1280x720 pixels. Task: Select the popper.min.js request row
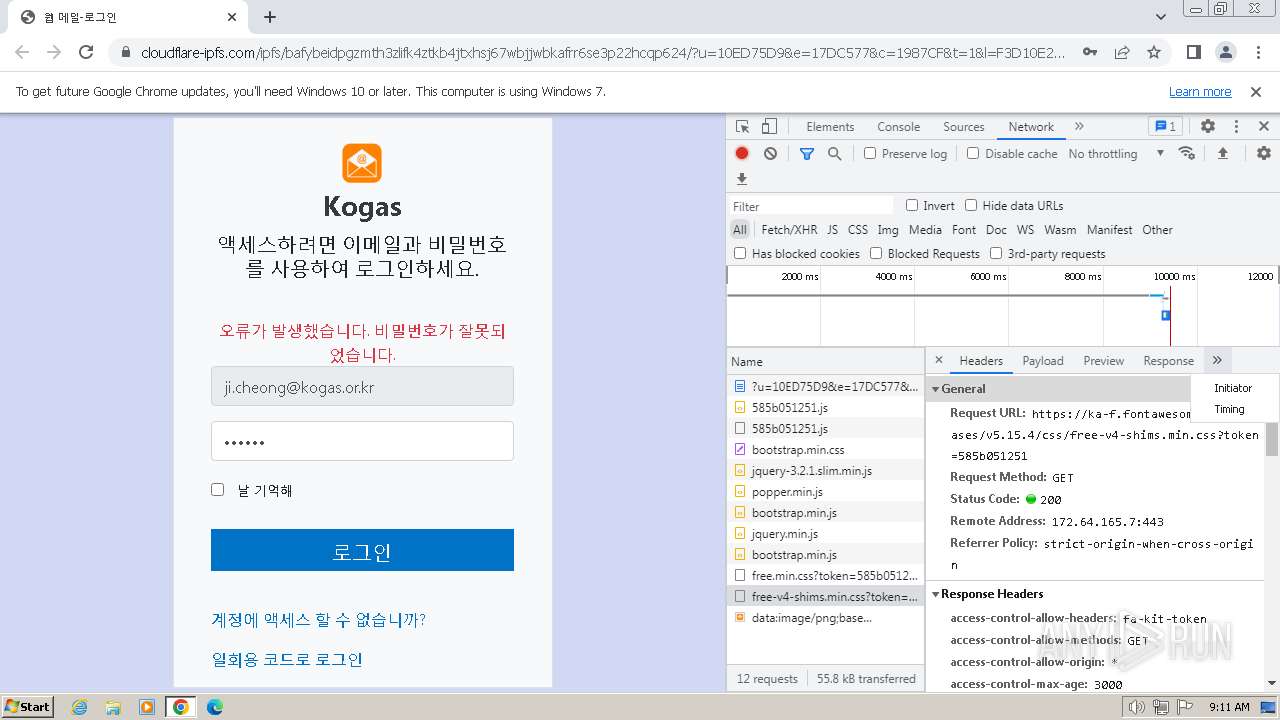[x=826, y=492]
